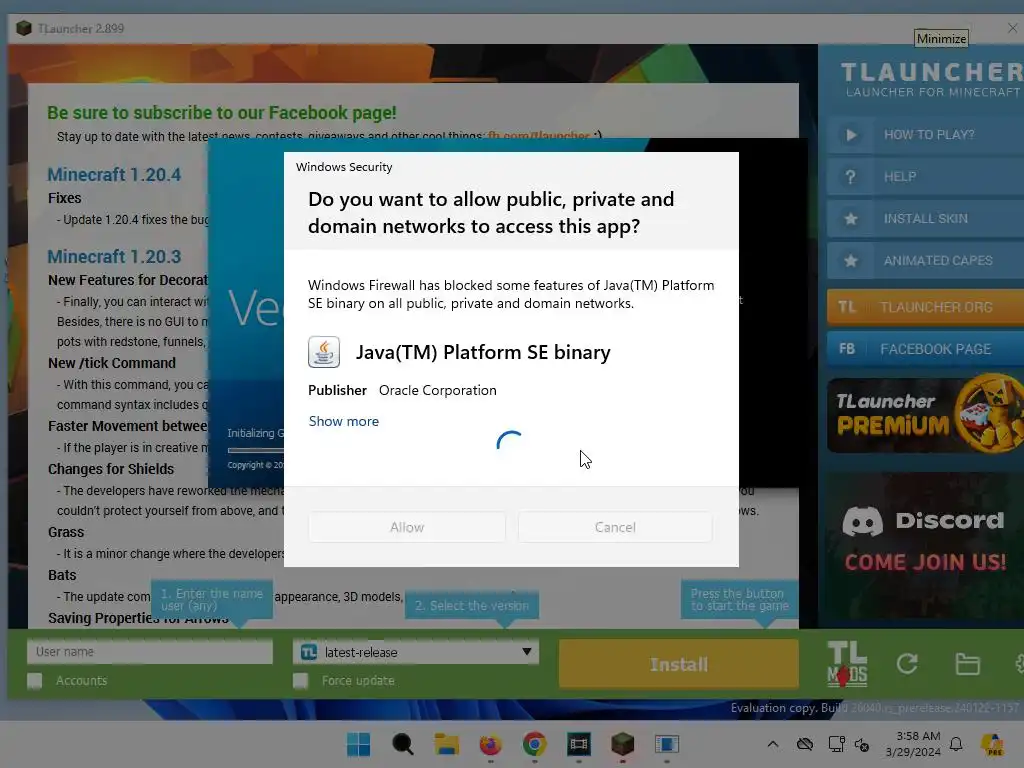Click the blue window app on taskbar

[x=667, y=744]
